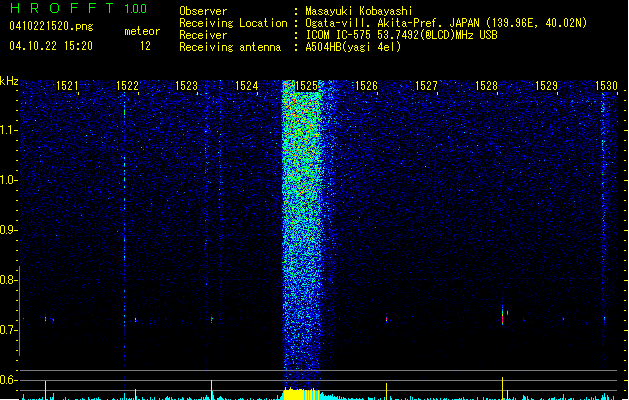The height and width of the screenshot is (400, 629).
Task: Click the 1529 time axis label
Action: [x=546, y=86]
